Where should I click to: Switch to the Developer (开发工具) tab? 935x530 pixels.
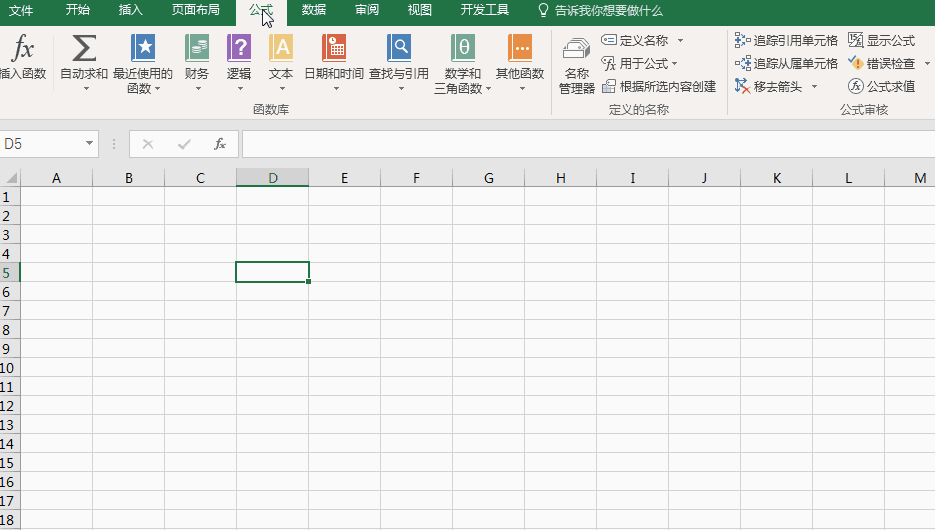tap(485, 10)
